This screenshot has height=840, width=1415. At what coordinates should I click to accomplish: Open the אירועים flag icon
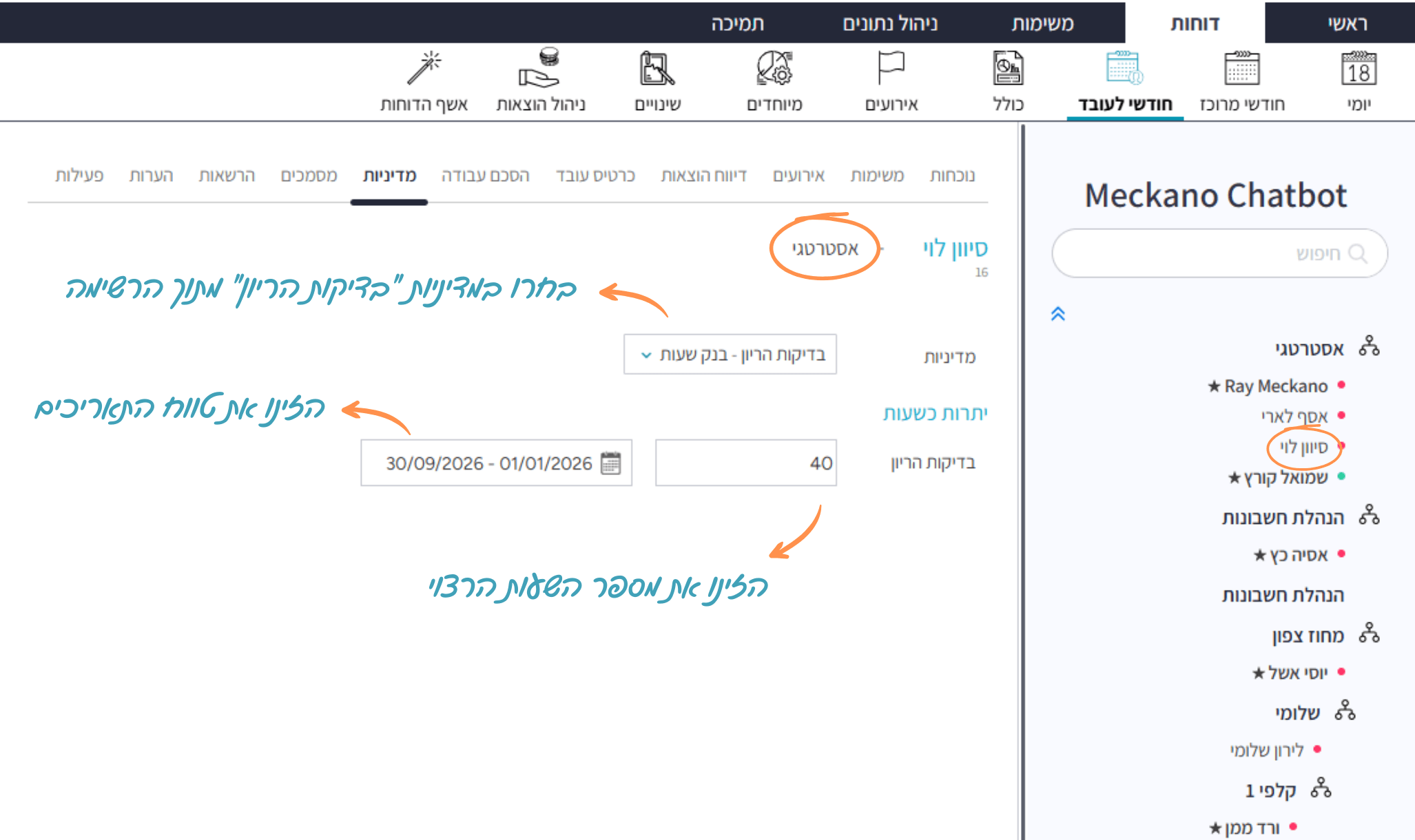(x=891, y=70)
